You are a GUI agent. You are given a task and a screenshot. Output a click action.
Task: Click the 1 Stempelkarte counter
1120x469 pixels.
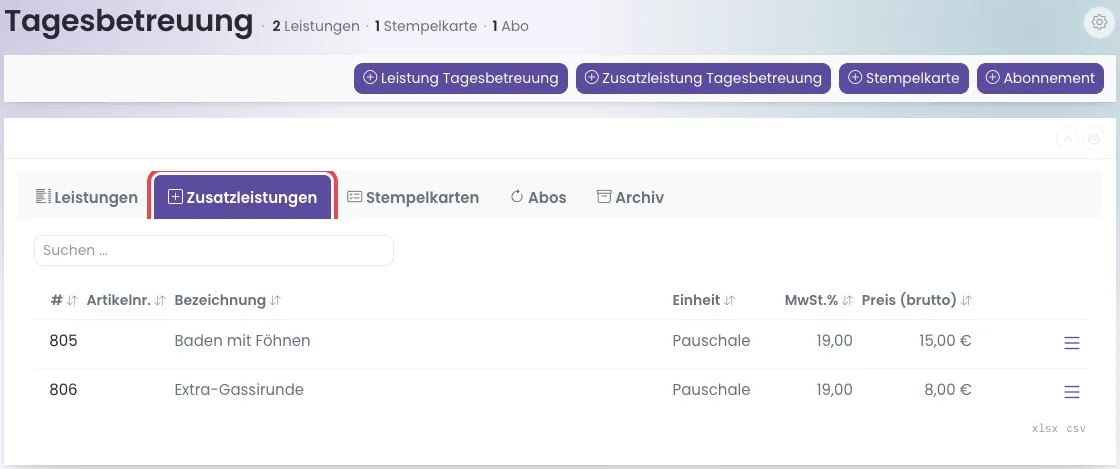[x=426, y=26]
